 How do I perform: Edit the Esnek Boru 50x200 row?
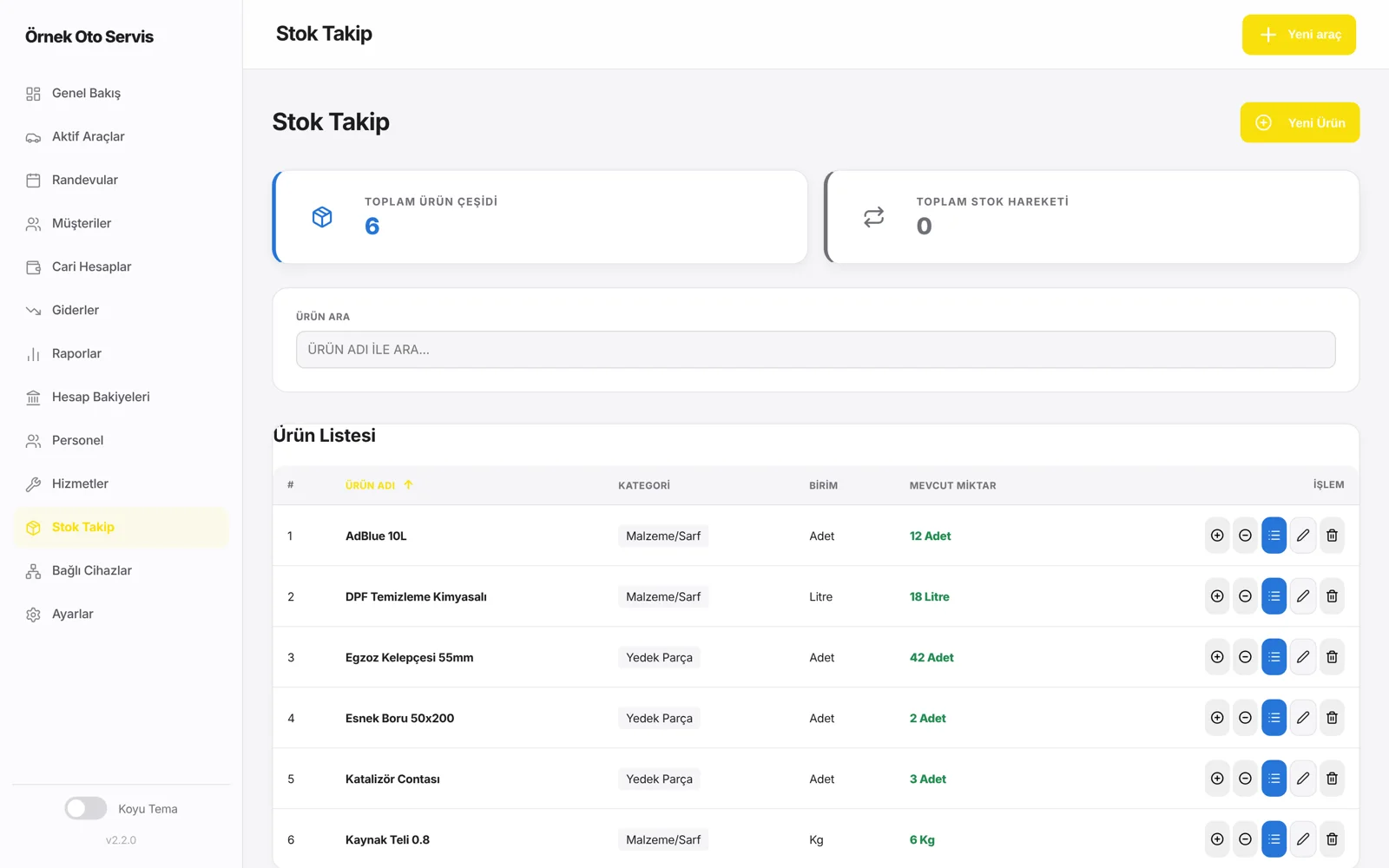1303,718
